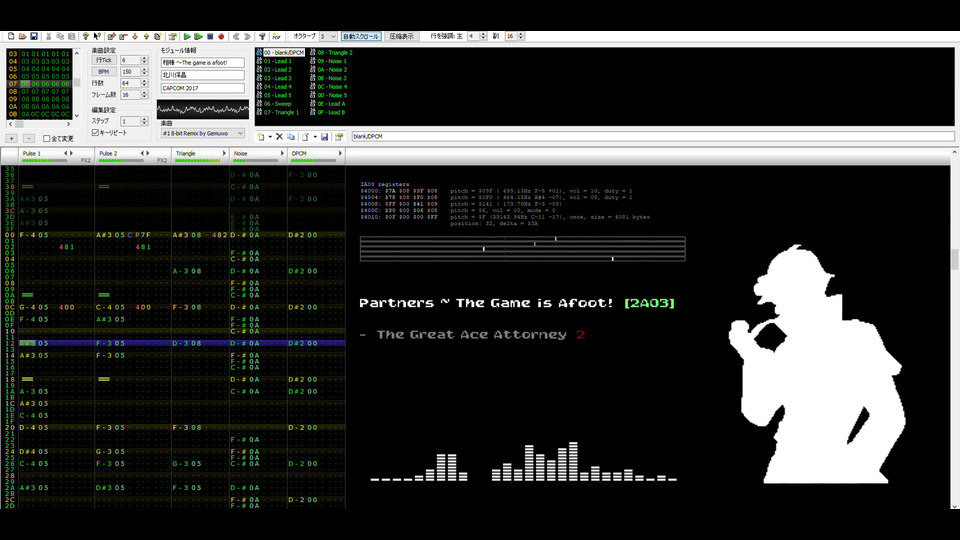Screen dimensions: 960x540
Task: Open the Module properties icon
Action: [173, 37]
